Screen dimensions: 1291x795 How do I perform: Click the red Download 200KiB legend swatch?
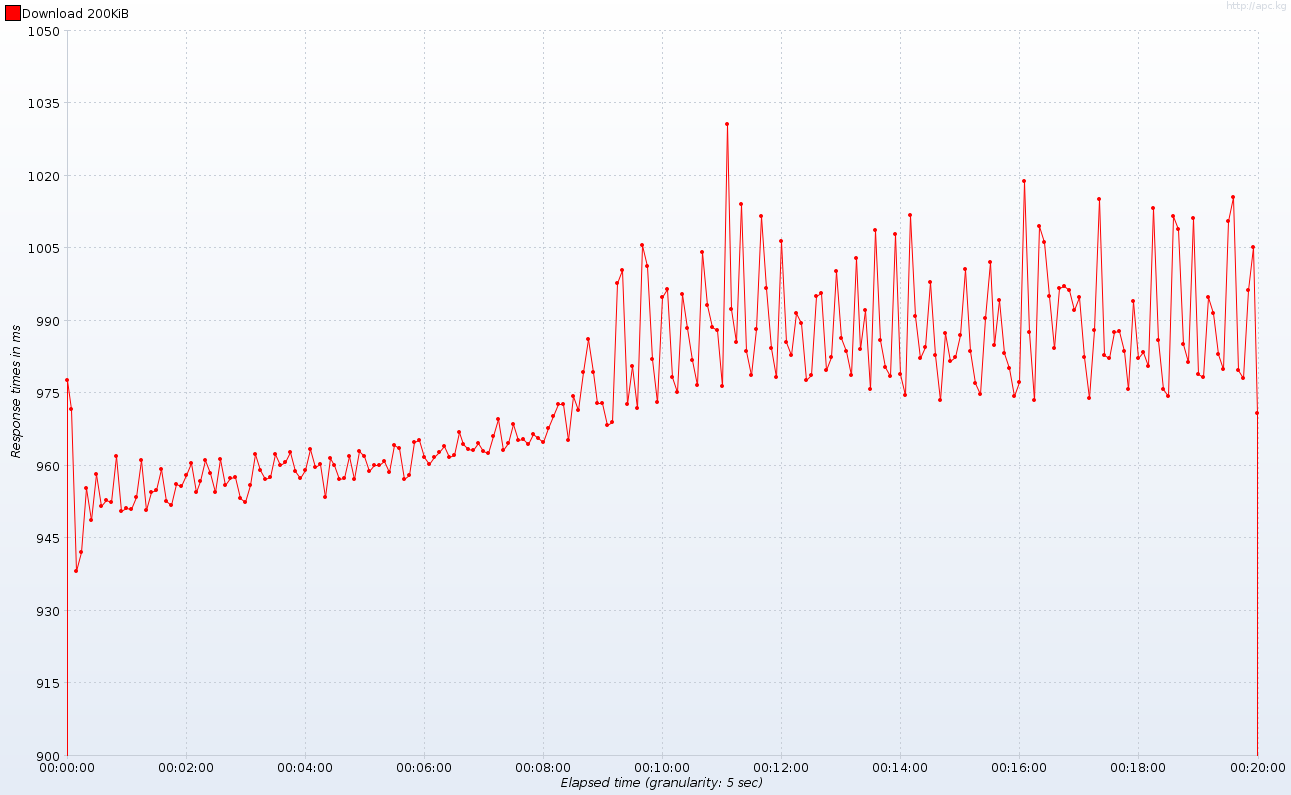13,13
